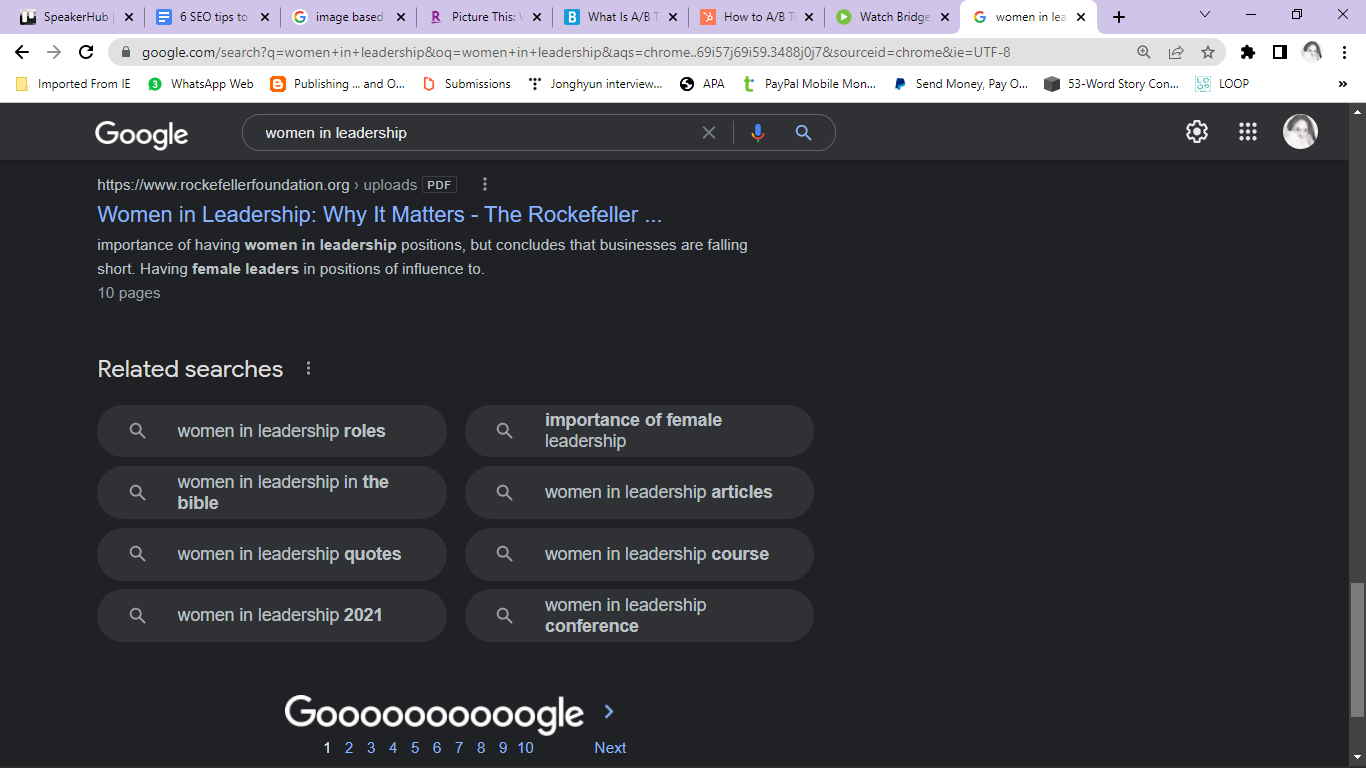Open the Related searches three-dot menu

coord(308,368)
